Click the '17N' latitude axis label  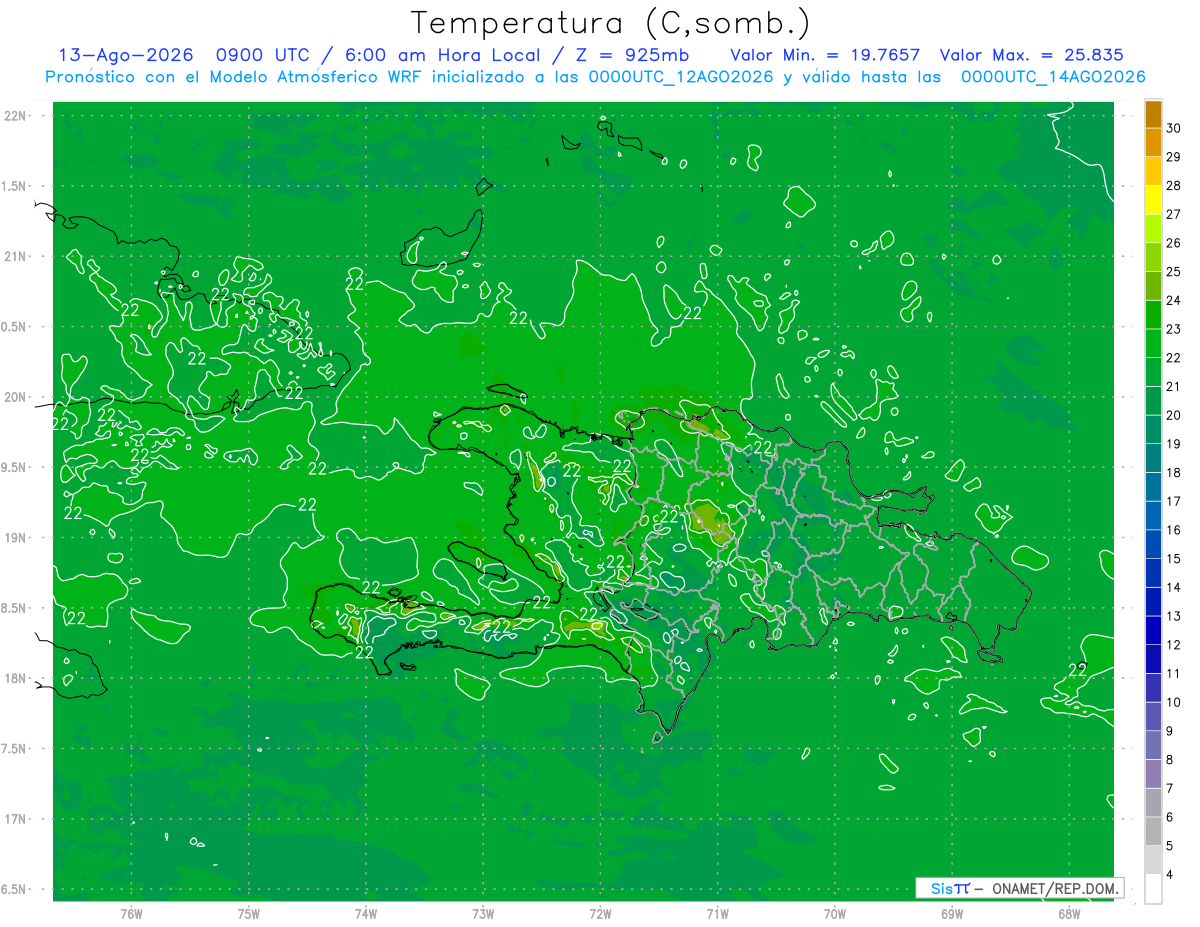tap(17, 819)
